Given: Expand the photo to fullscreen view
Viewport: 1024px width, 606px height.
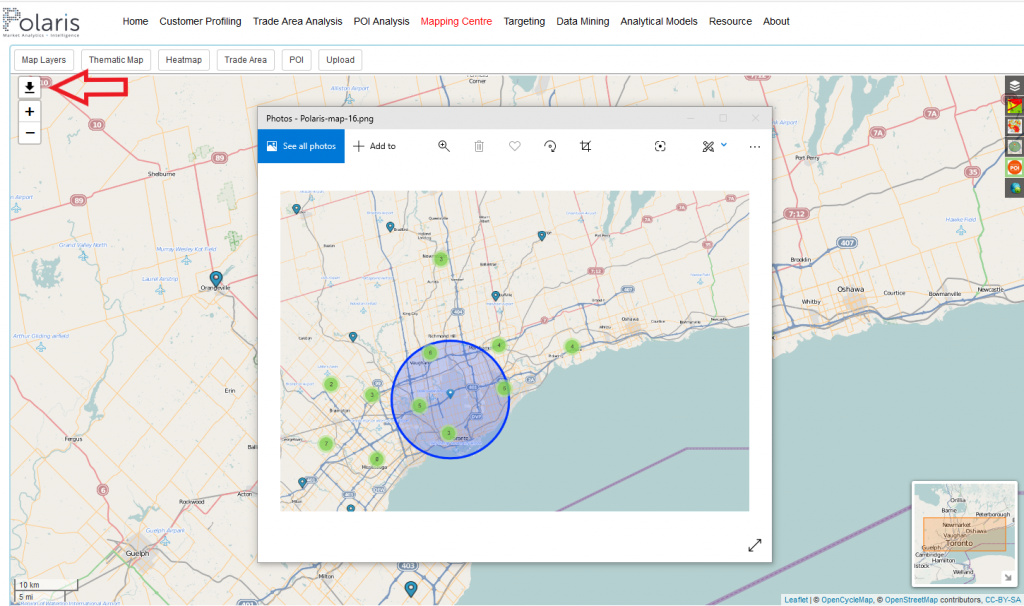Looking at the screenshot, I should (x=755, y=545).
